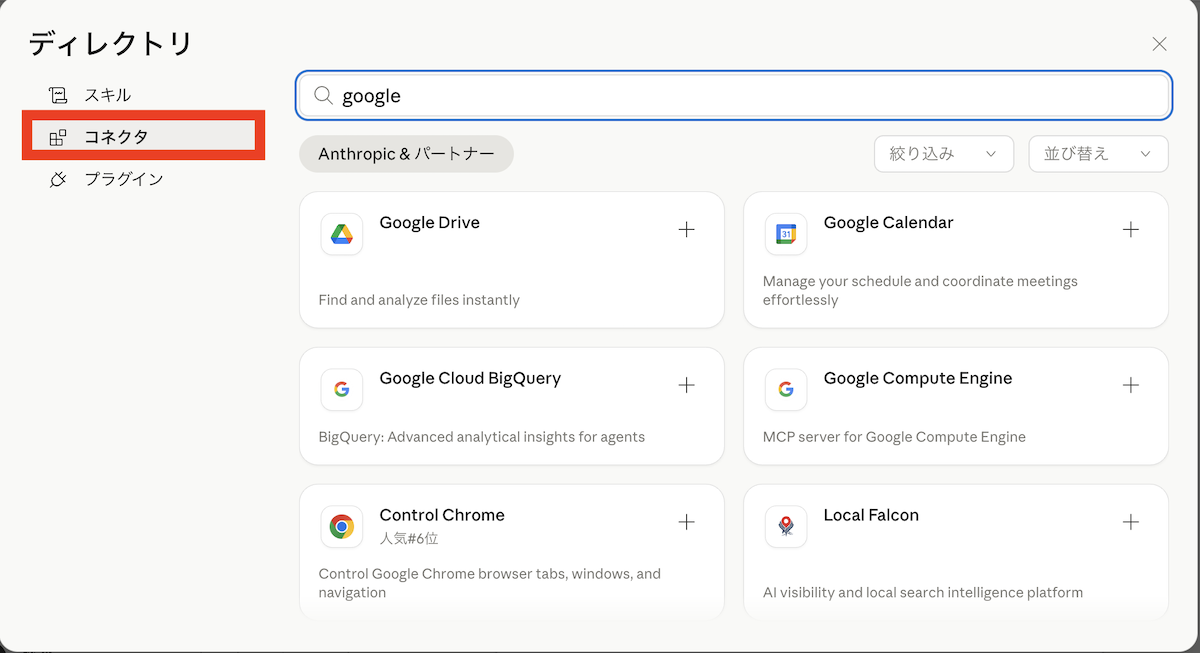Click the Local Falcon pin icon

[x=786, y=526]
